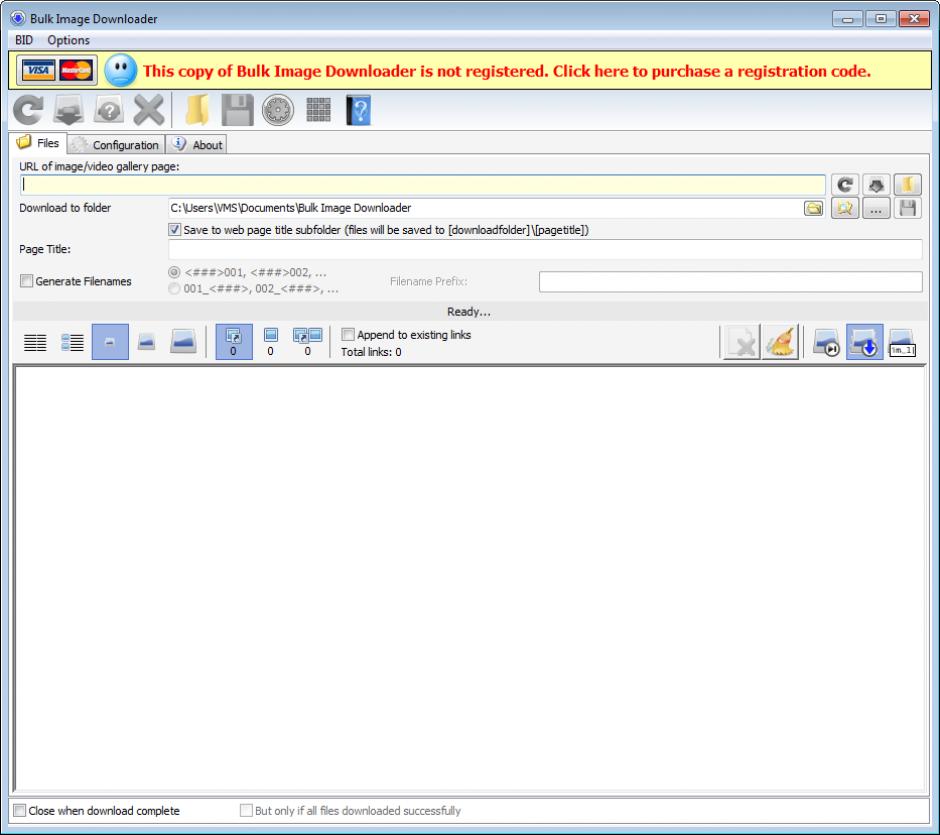This screenshot has height=835, width=940.
Task: Click the broom clear list icon
Action: pyautogui.click(x=781, y=342)
